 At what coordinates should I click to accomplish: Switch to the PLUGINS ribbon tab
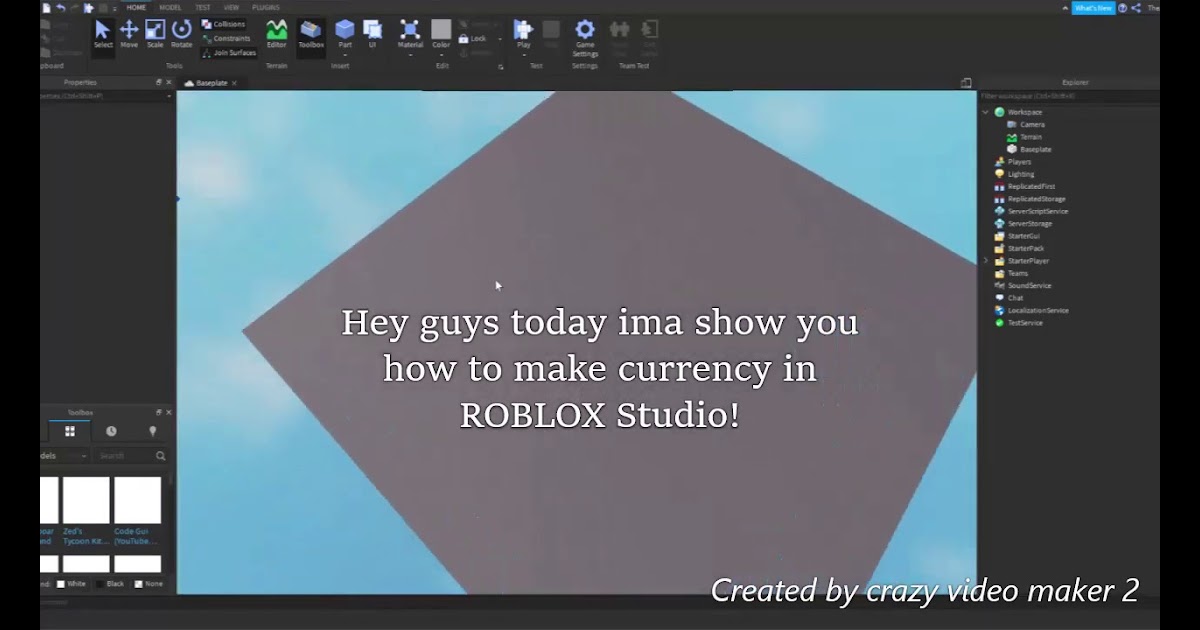point(266,7)
